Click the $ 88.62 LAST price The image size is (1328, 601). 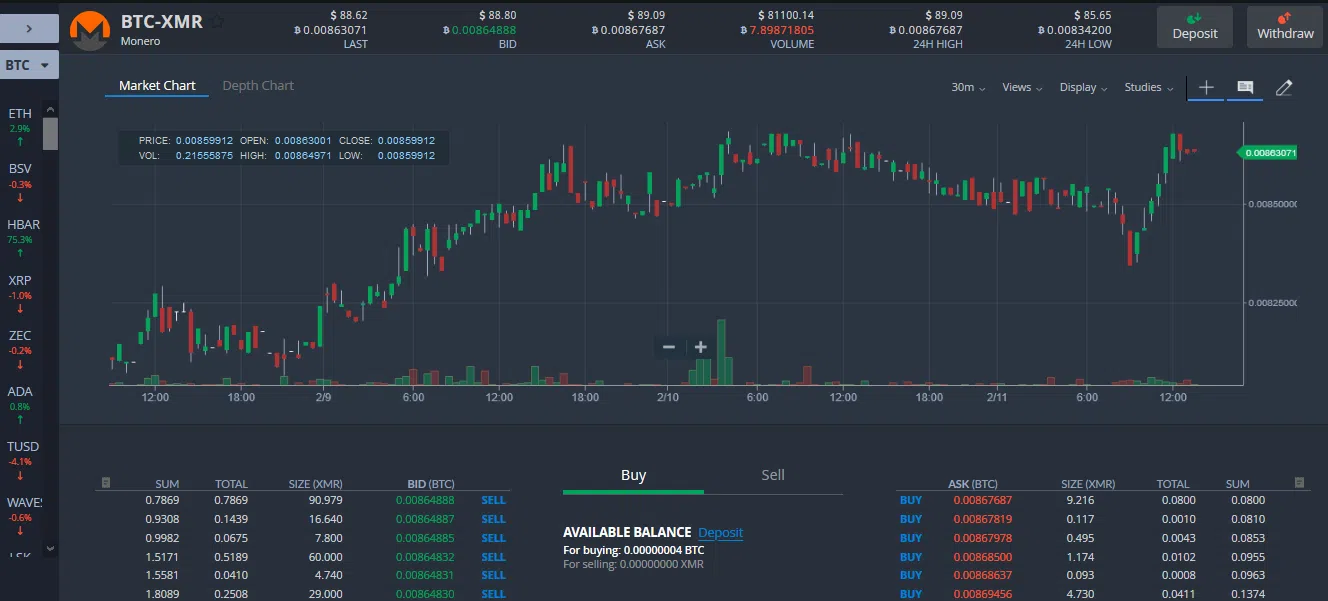click(347, 15)
